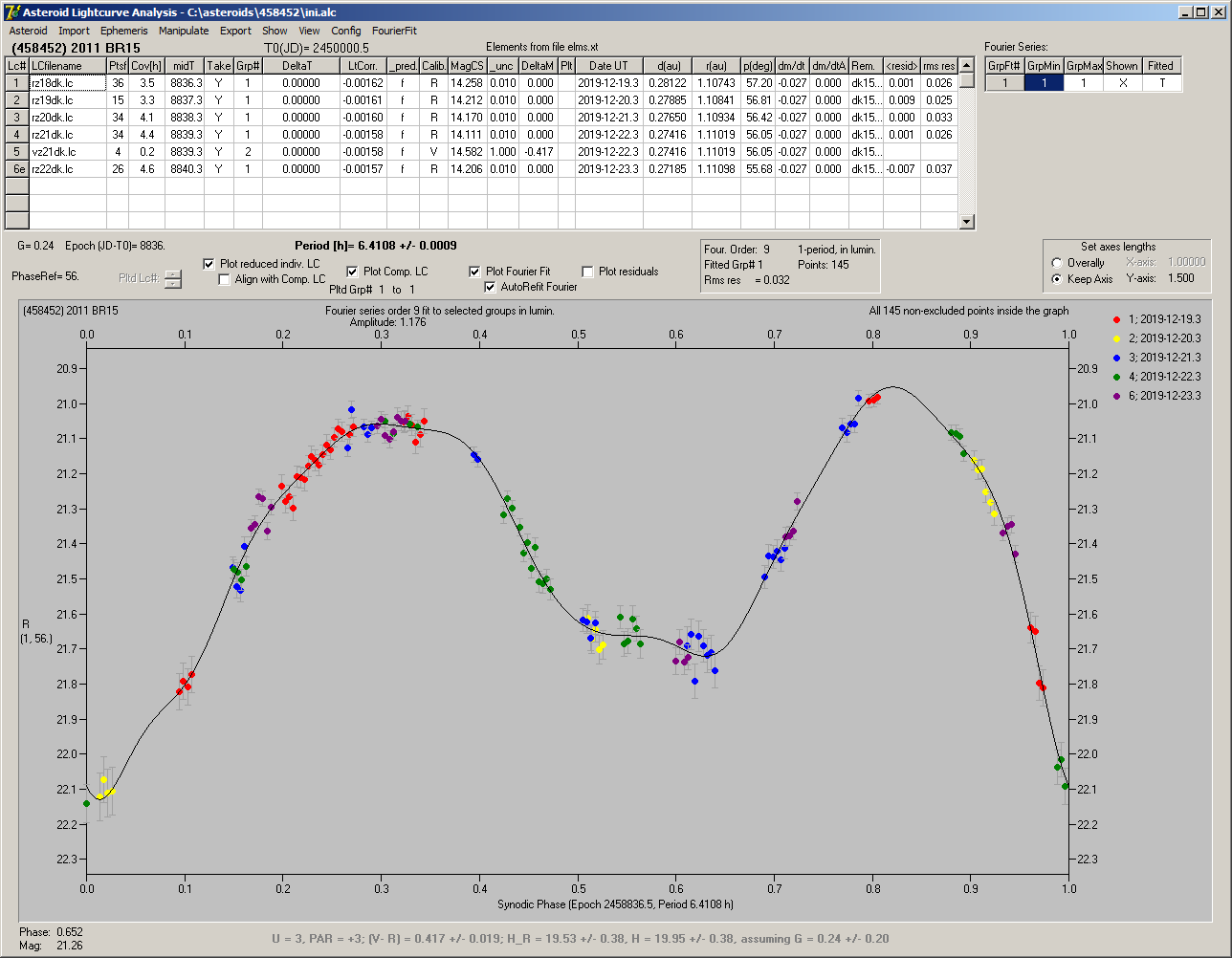Click the table scrollbar up arrow
Viewport: 1232px width, 958px height.
point(967,65)
